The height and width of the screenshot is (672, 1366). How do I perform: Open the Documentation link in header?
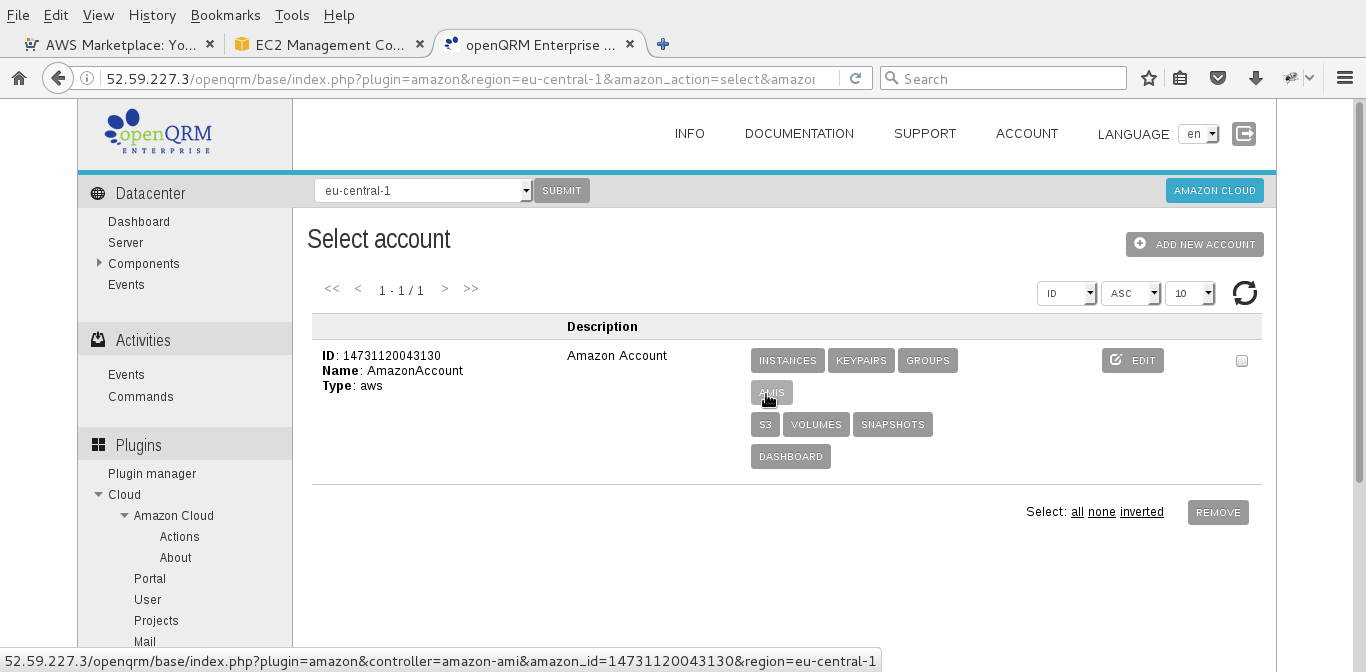799,133
